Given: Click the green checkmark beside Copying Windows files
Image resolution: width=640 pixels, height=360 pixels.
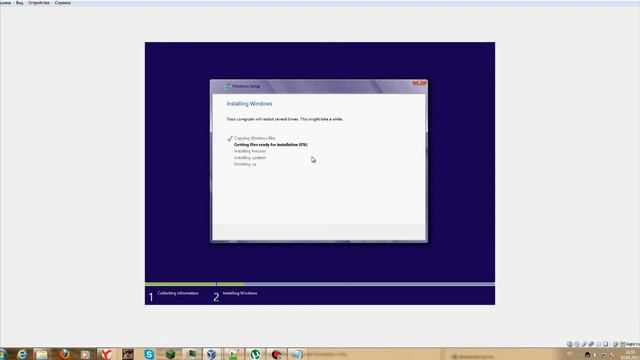Looking at the screenshot, I should (x=230, y=138).
